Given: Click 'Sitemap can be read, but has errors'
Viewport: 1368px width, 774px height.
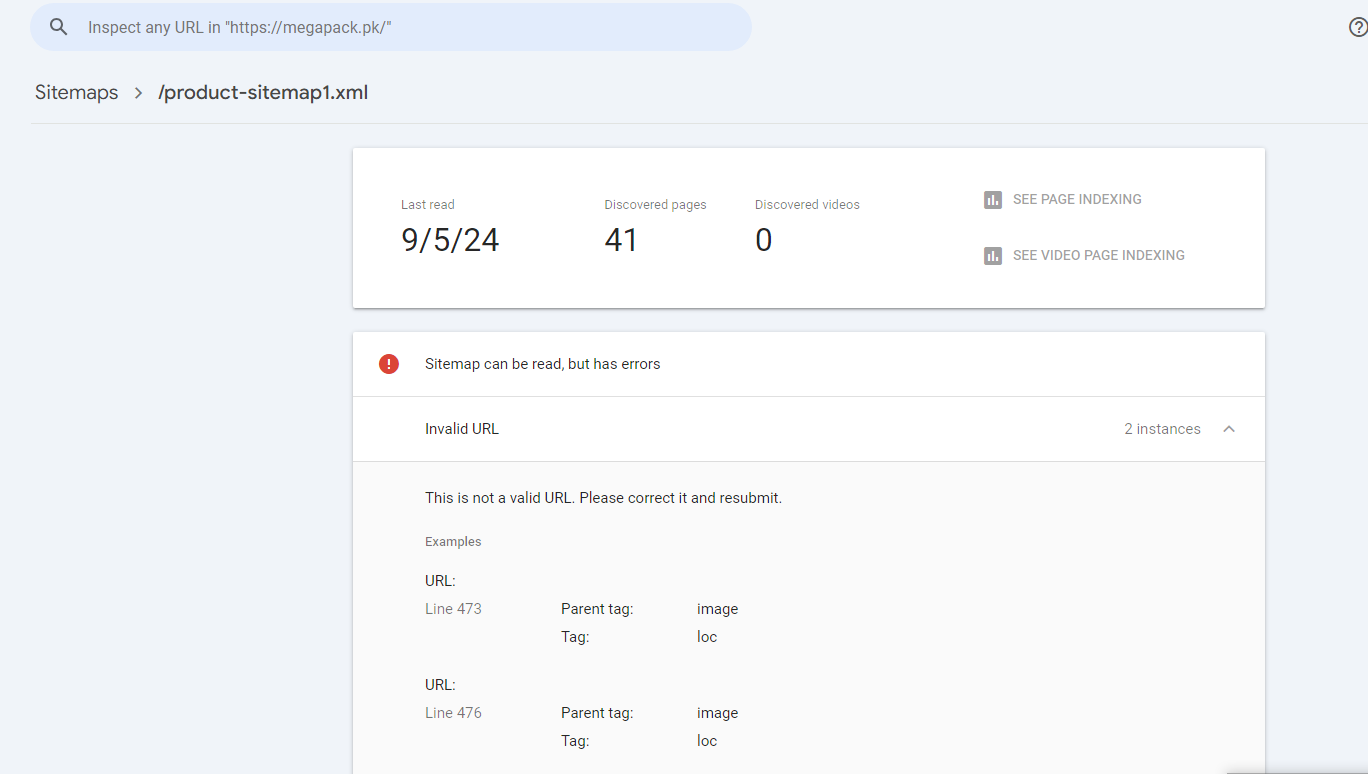Looking at the screenshot, I should pos(543,364).
